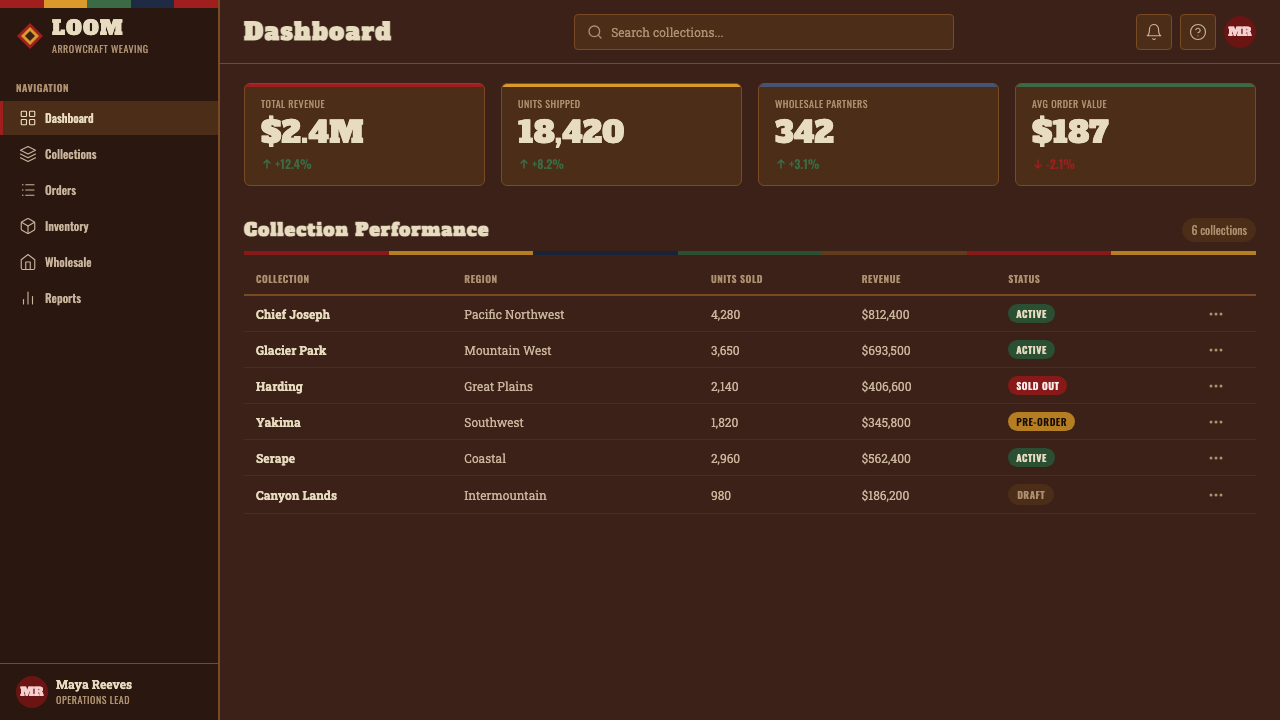Open Collections via its layers icon
Viewport: 1280px width, 720px height.
28,154
